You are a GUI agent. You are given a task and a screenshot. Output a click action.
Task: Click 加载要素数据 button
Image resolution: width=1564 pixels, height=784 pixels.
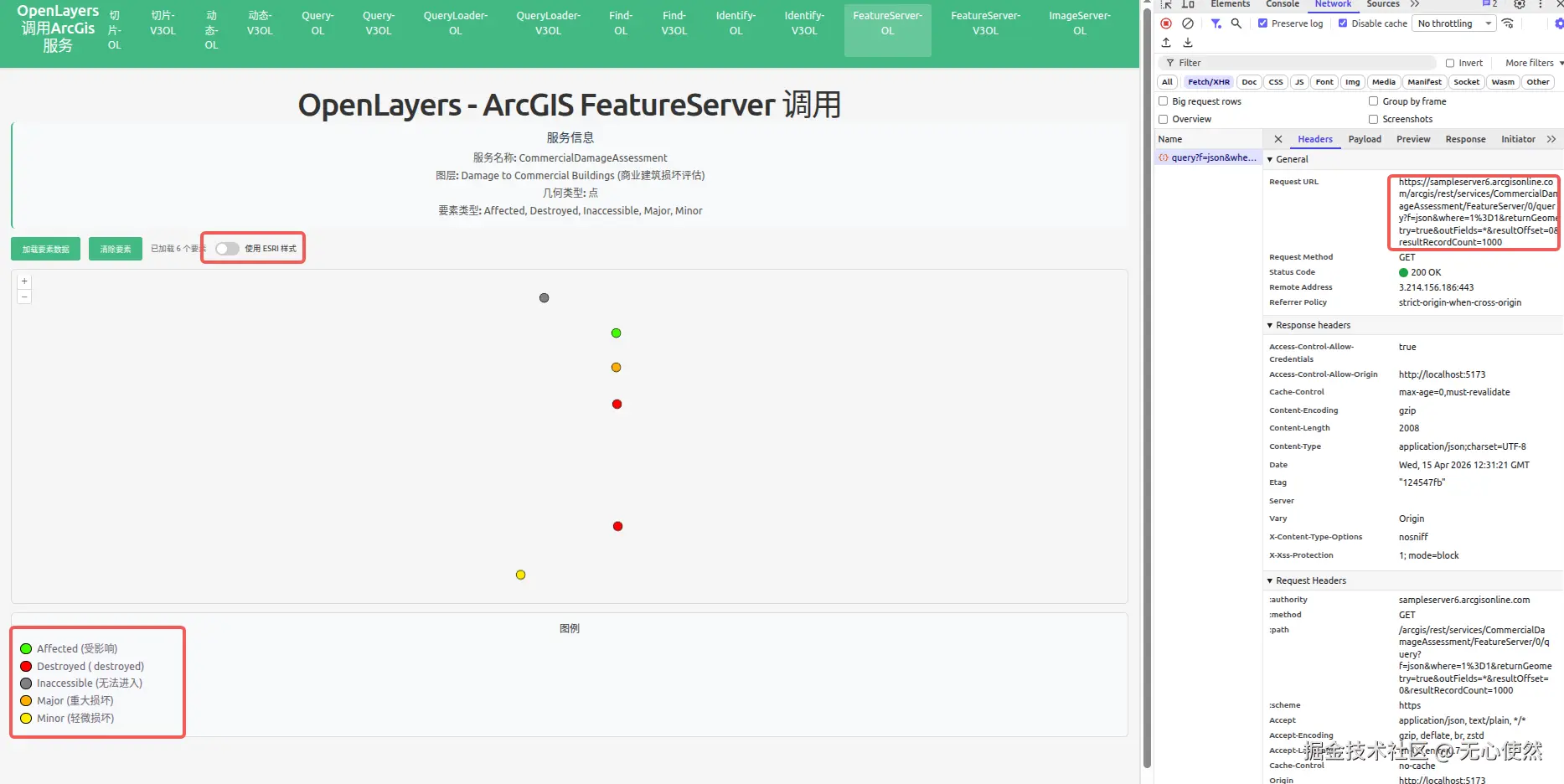[x=46, y=249]
